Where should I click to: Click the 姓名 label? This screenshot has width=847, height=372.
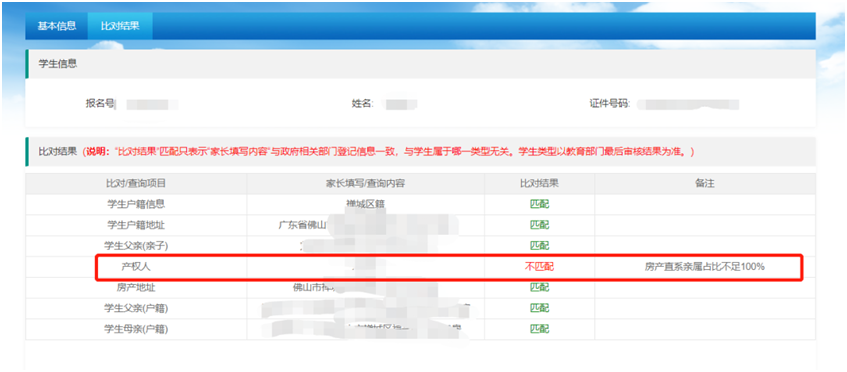pyautogui.click(x=362, y=104)
